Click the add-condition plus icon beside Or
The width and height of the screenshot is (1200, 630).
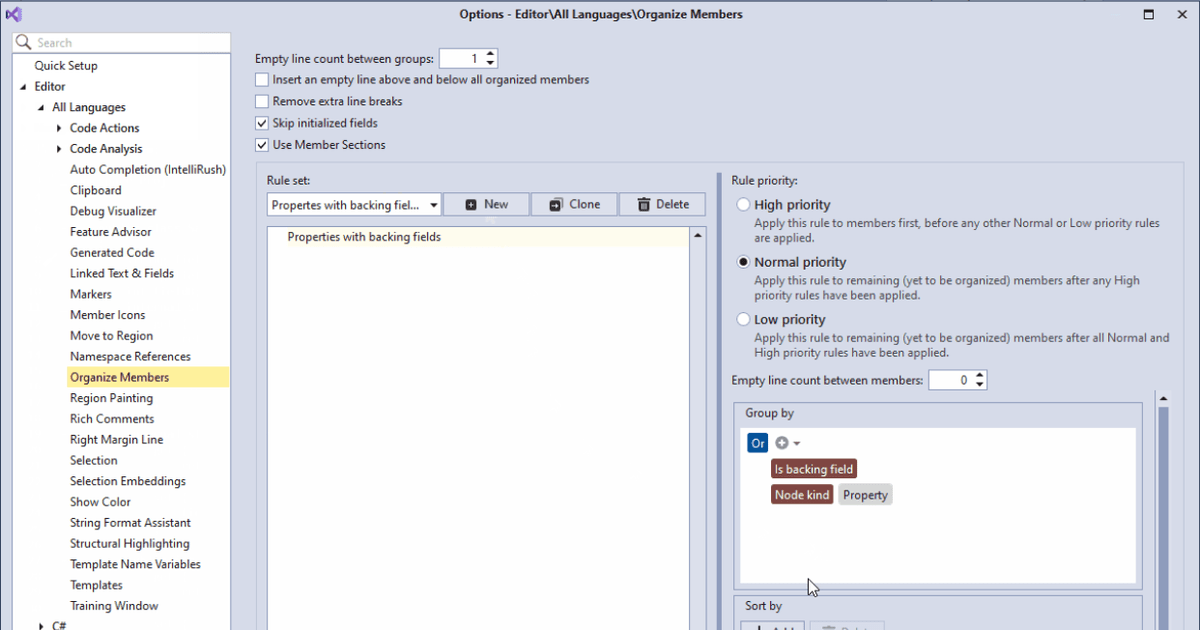(782, 443)
